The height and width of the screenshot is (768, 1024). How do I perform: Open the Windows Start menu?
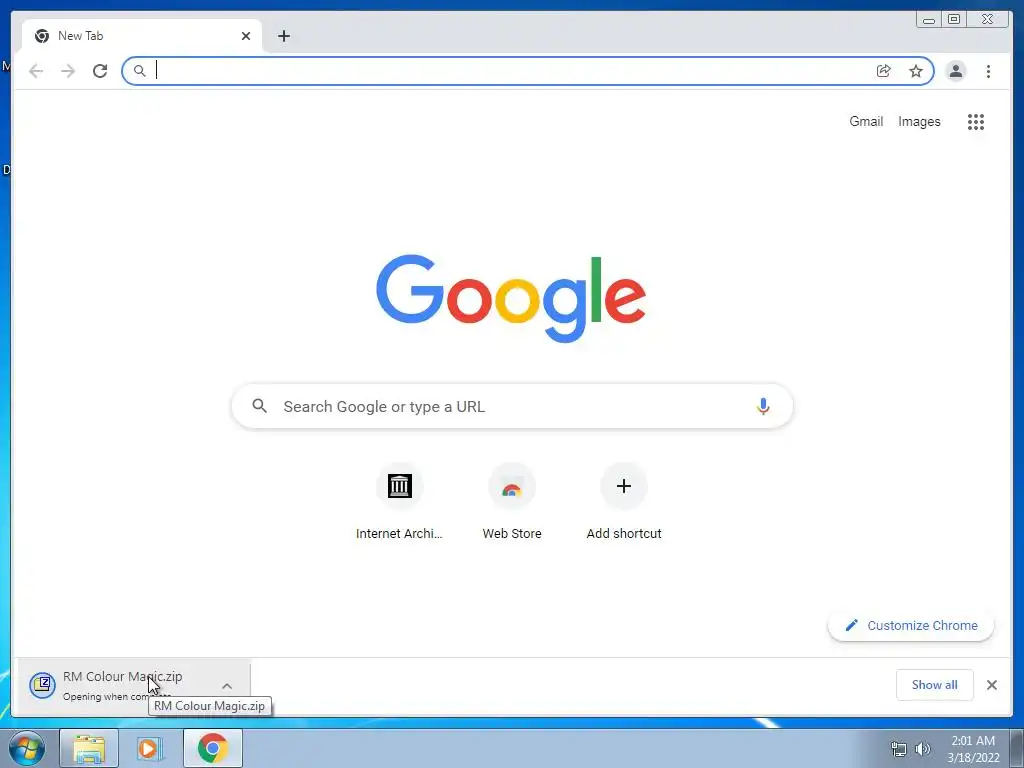coord(27,748)
